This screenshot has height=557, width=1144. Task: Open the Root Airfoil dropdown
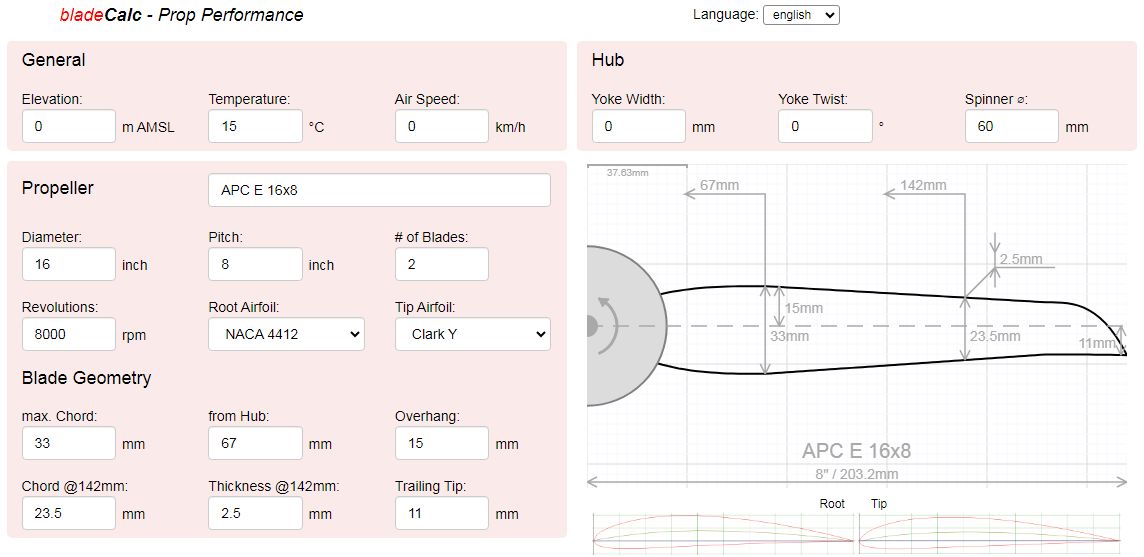coord(286,334)
